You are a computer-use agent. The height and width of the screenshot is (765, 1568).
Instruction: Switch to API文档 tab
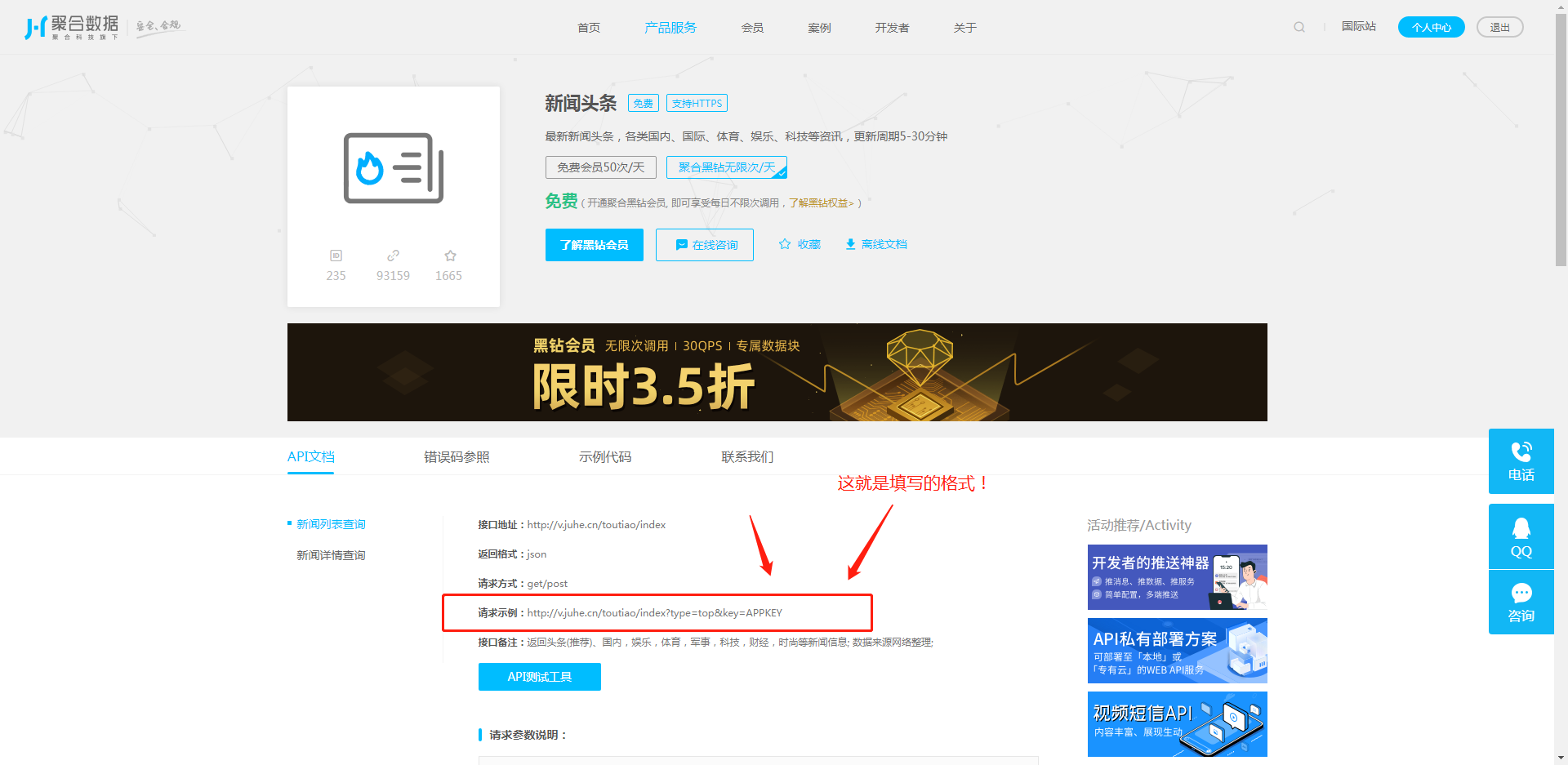(311, 457)
